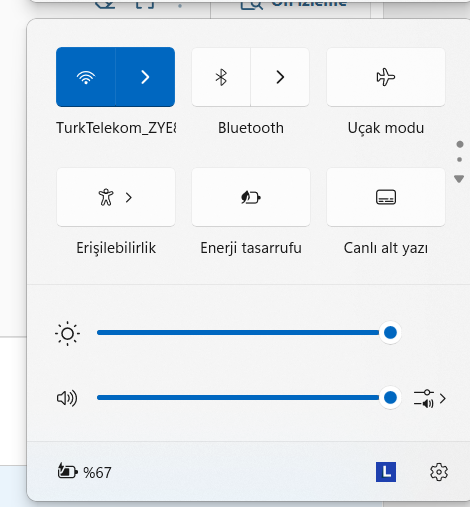470x507 pixels.
Task: Click the Enerji tasarrufu label
Action: pos(251,248)
